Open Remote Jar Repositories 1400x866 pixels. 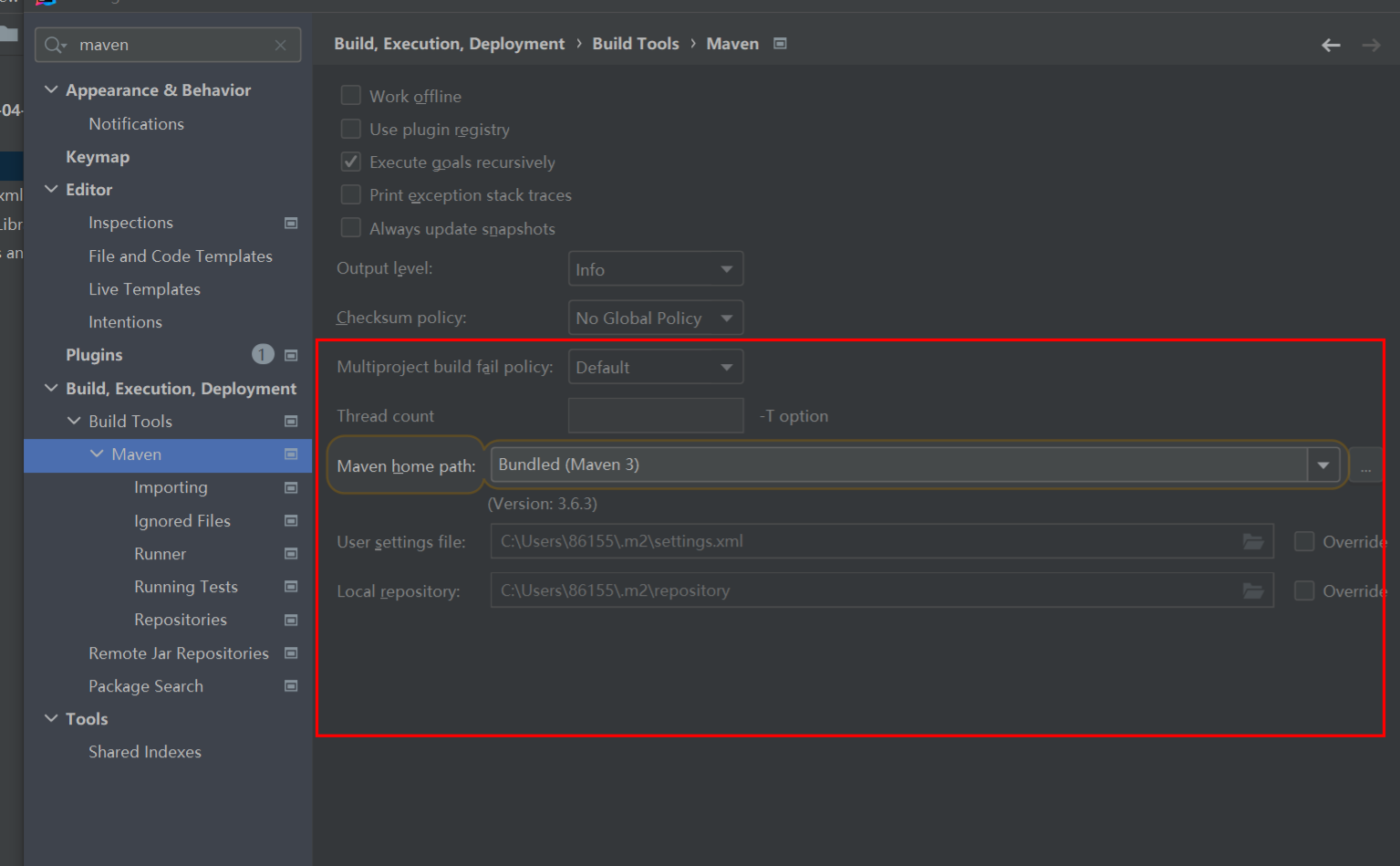179,653
